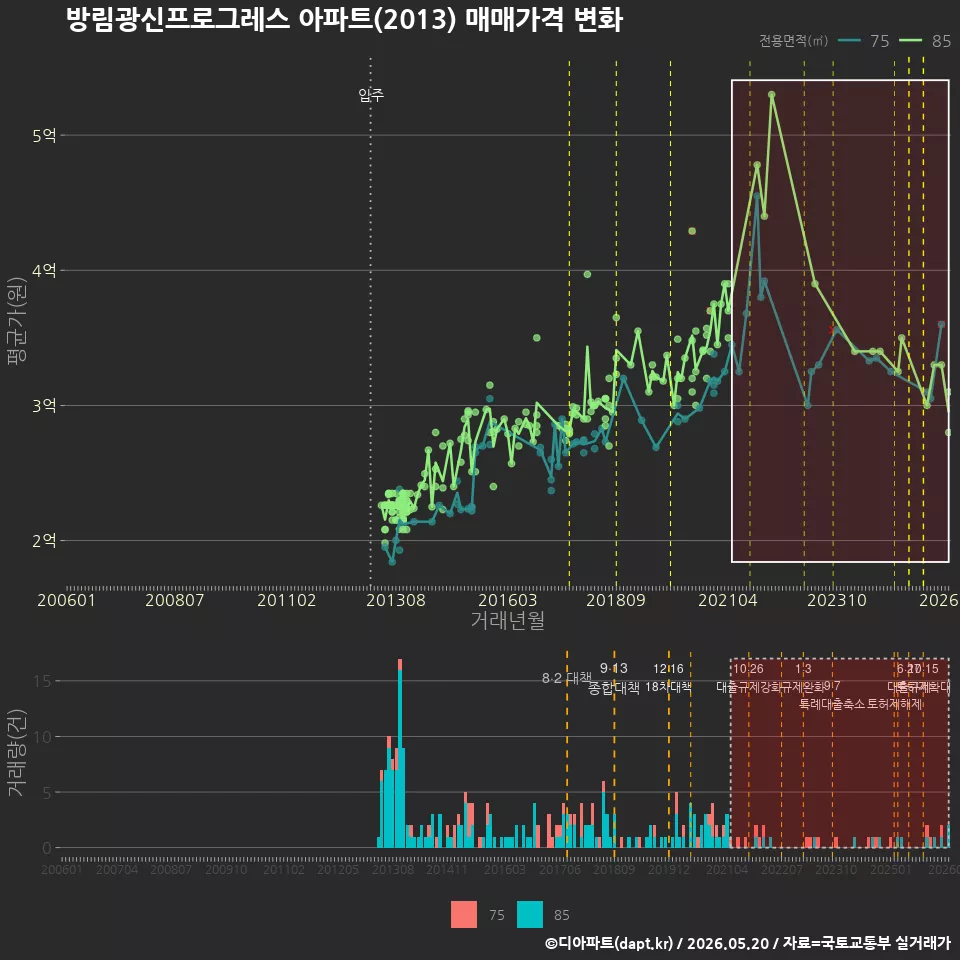This screenshot has width=960, height=960.
Task: Click the 201411 label on volume chart axis
Action: (447, 869)
